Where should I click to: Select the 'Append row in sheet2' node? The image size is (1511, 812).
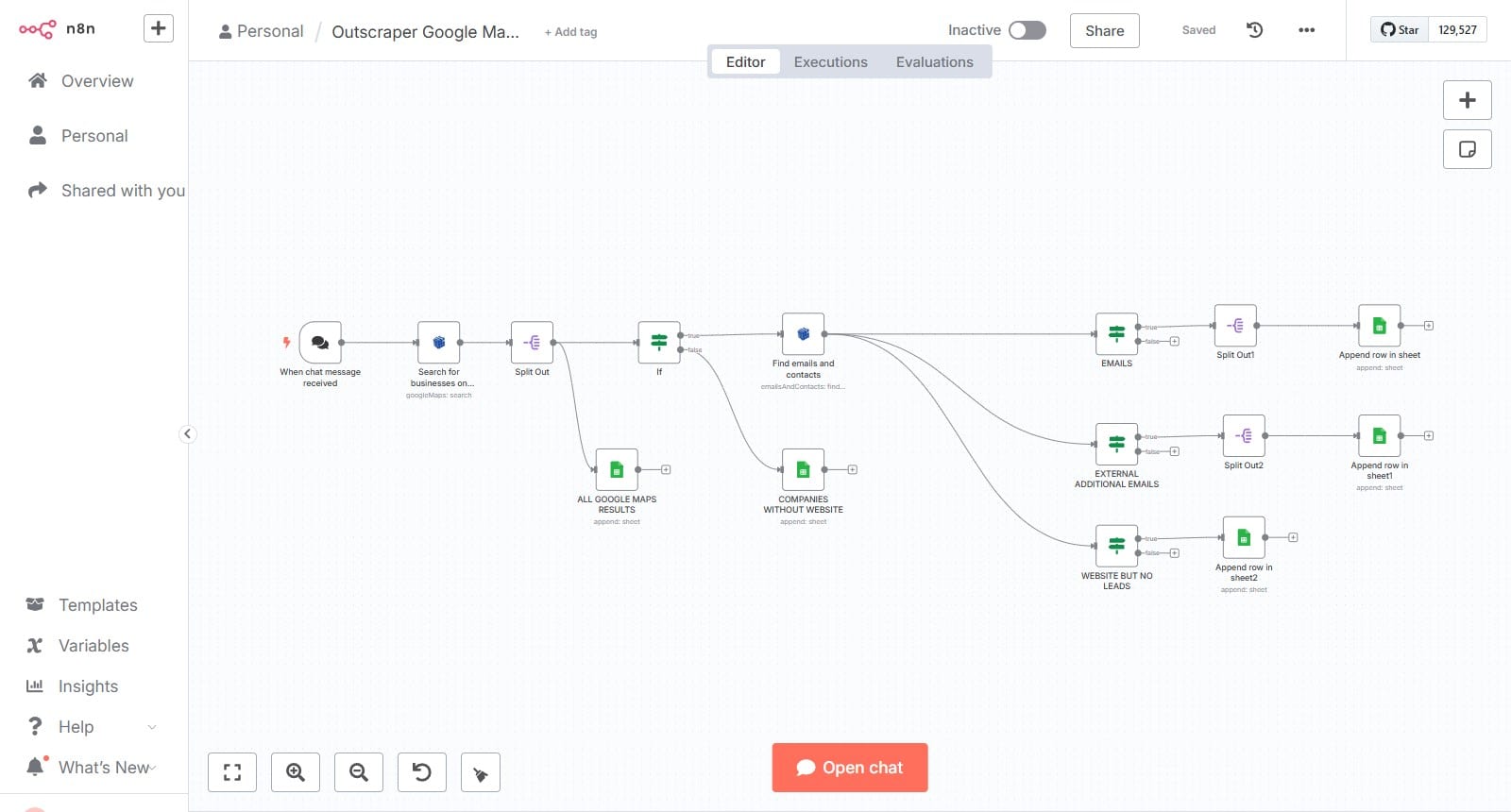(1244, 538)
